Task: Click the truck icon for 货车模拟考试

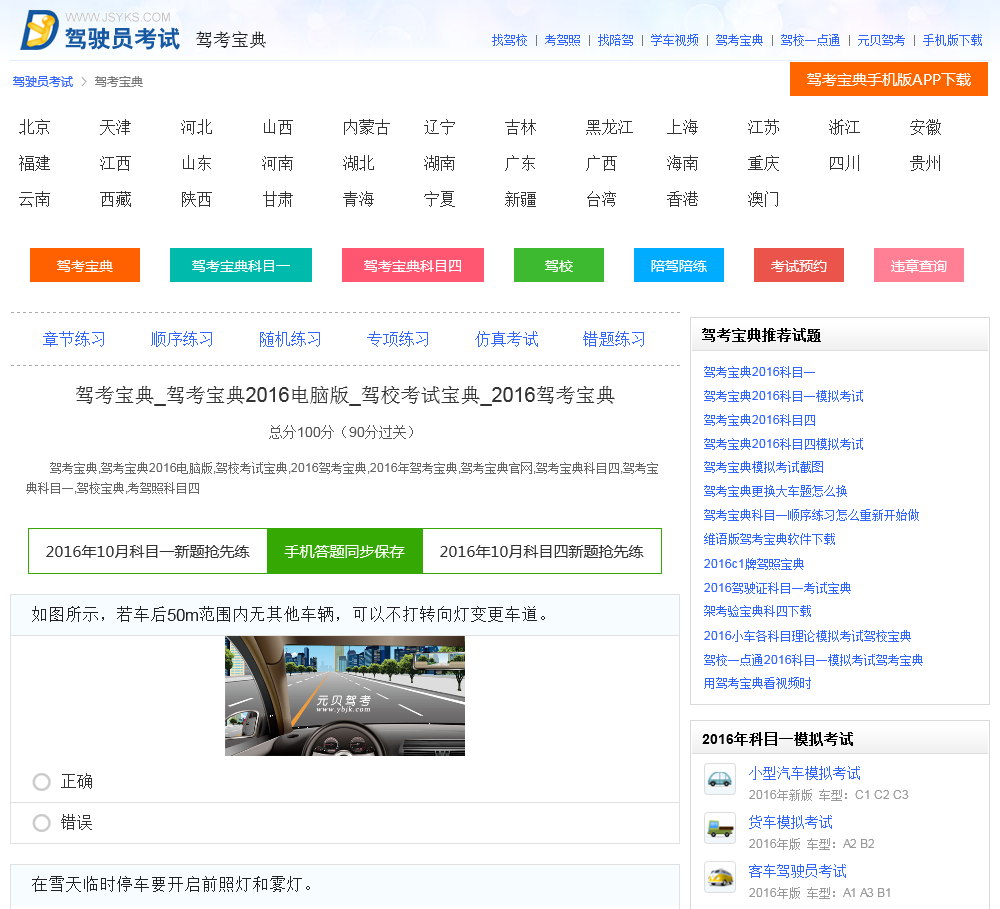Action: pos(720,828)
